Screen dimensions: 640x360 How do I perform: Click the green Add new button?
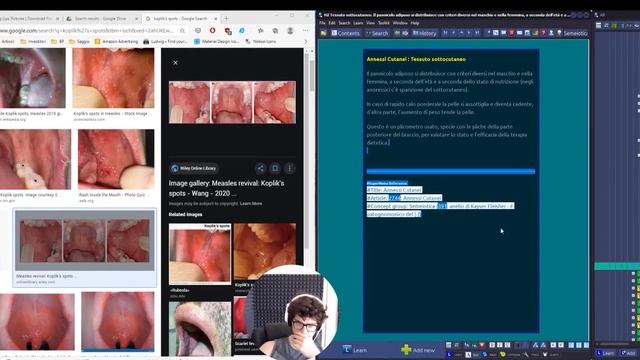418,350
